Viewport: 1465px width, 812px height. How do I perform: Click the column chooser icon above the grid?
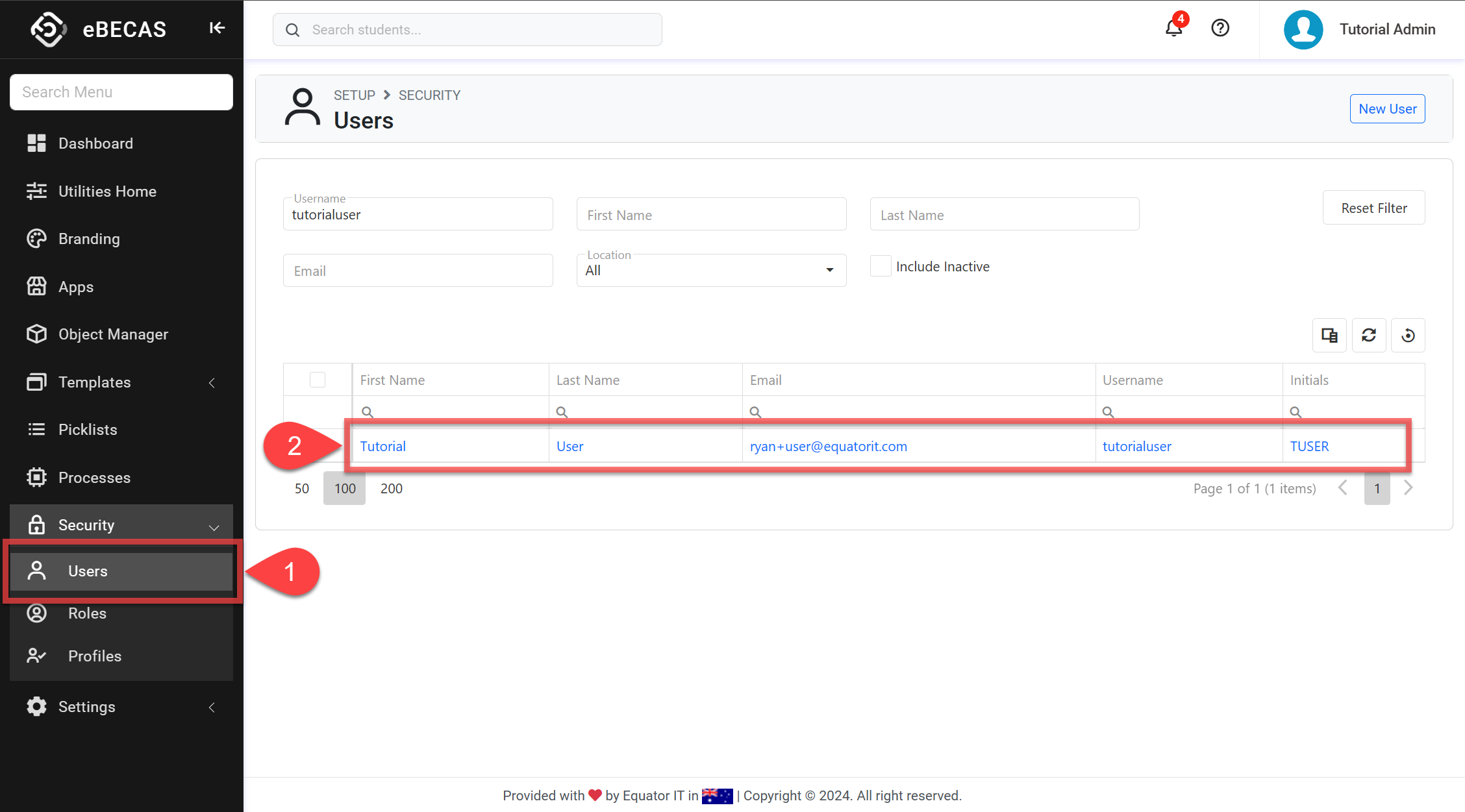[1329, 335]
